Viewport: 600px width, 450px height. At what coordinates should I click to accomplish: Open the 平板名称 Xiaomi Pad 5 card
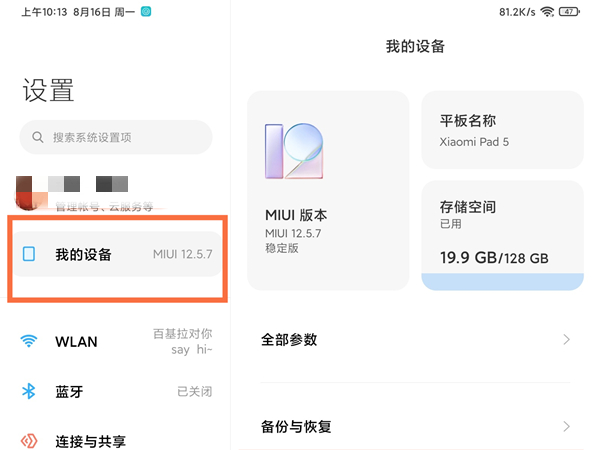coord(502,130)
